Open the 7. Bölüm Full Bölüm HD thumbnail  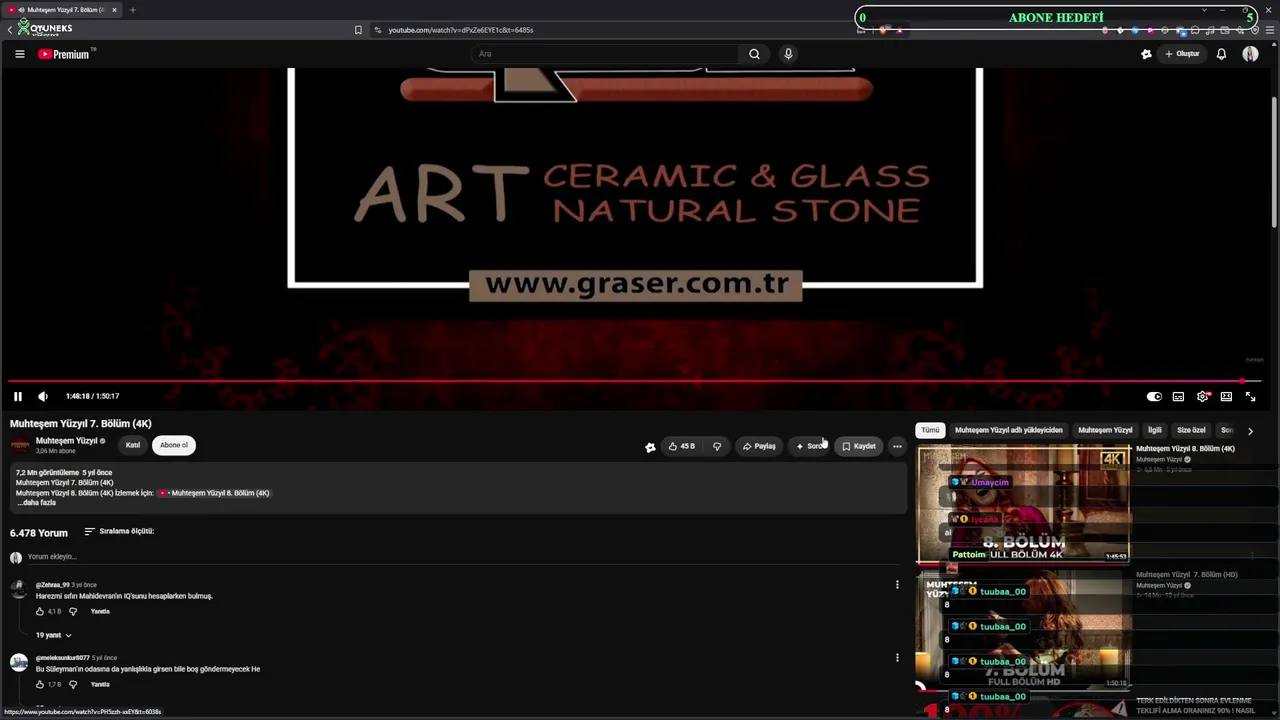tap(1023, 629)
